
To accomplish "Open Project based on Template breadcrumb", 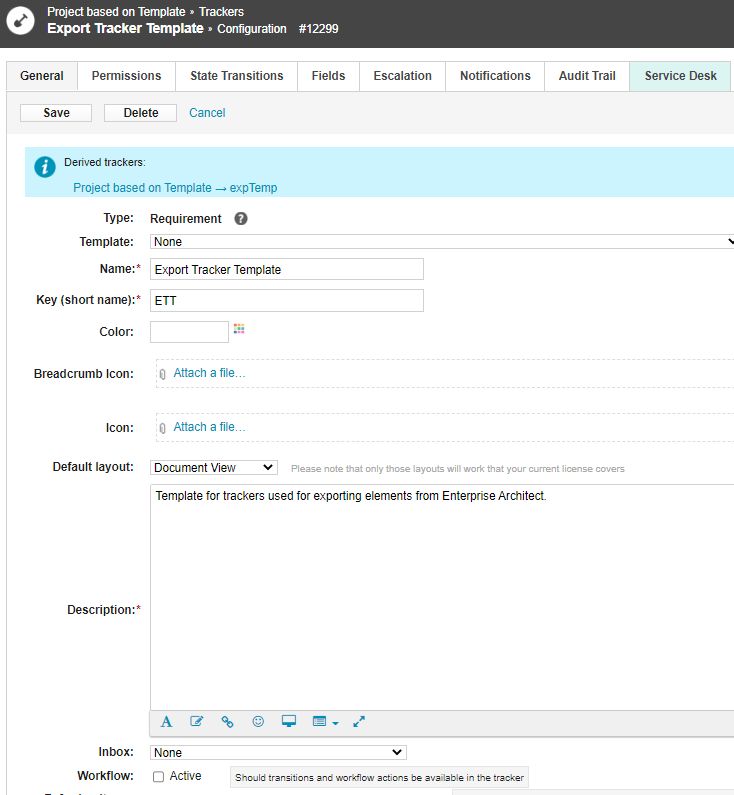I will tap(116, 12).
